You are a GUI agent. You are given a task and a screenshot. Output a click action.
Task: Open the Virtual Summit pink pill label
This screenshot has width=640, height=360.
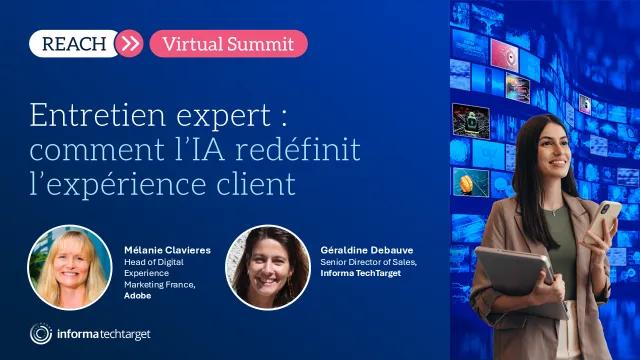pyautogui.click(x=229, y=44)
